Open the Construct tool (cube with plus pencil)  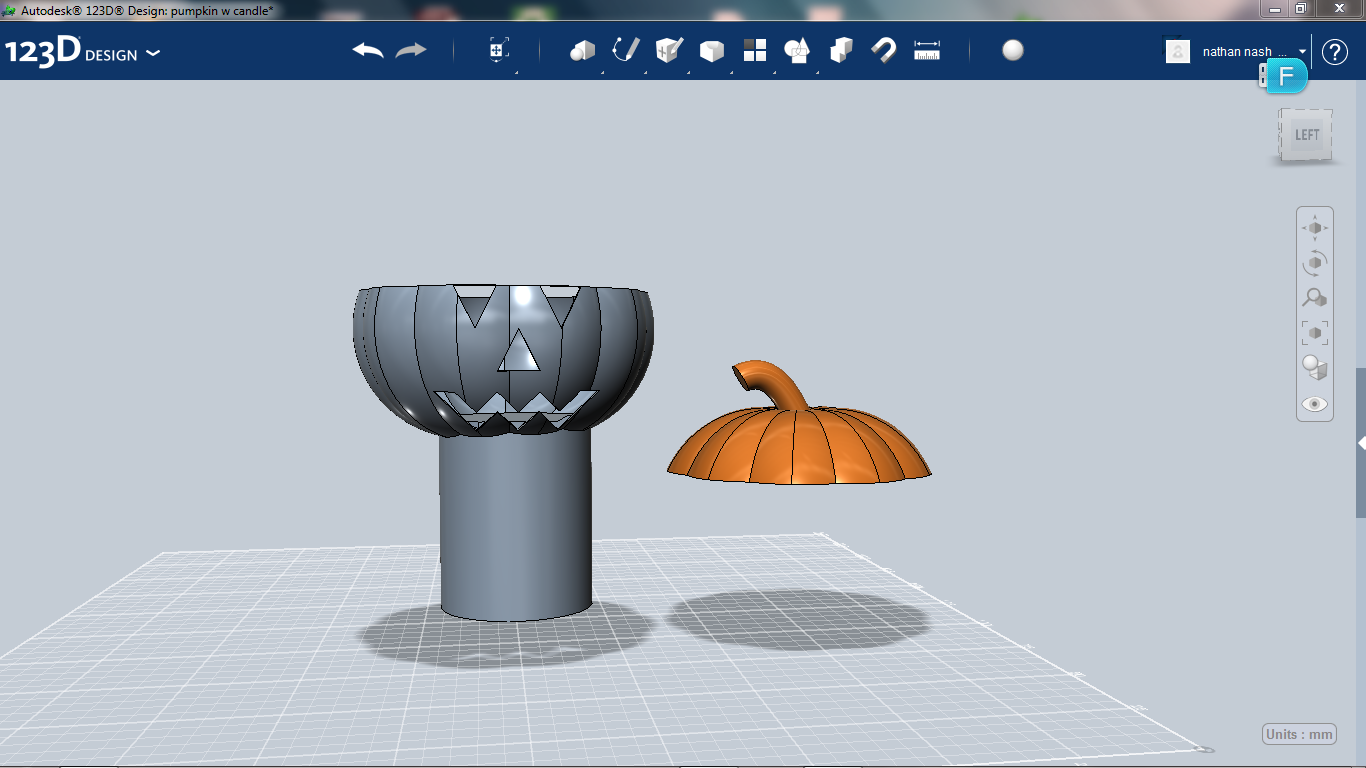[x=669, y=50]
